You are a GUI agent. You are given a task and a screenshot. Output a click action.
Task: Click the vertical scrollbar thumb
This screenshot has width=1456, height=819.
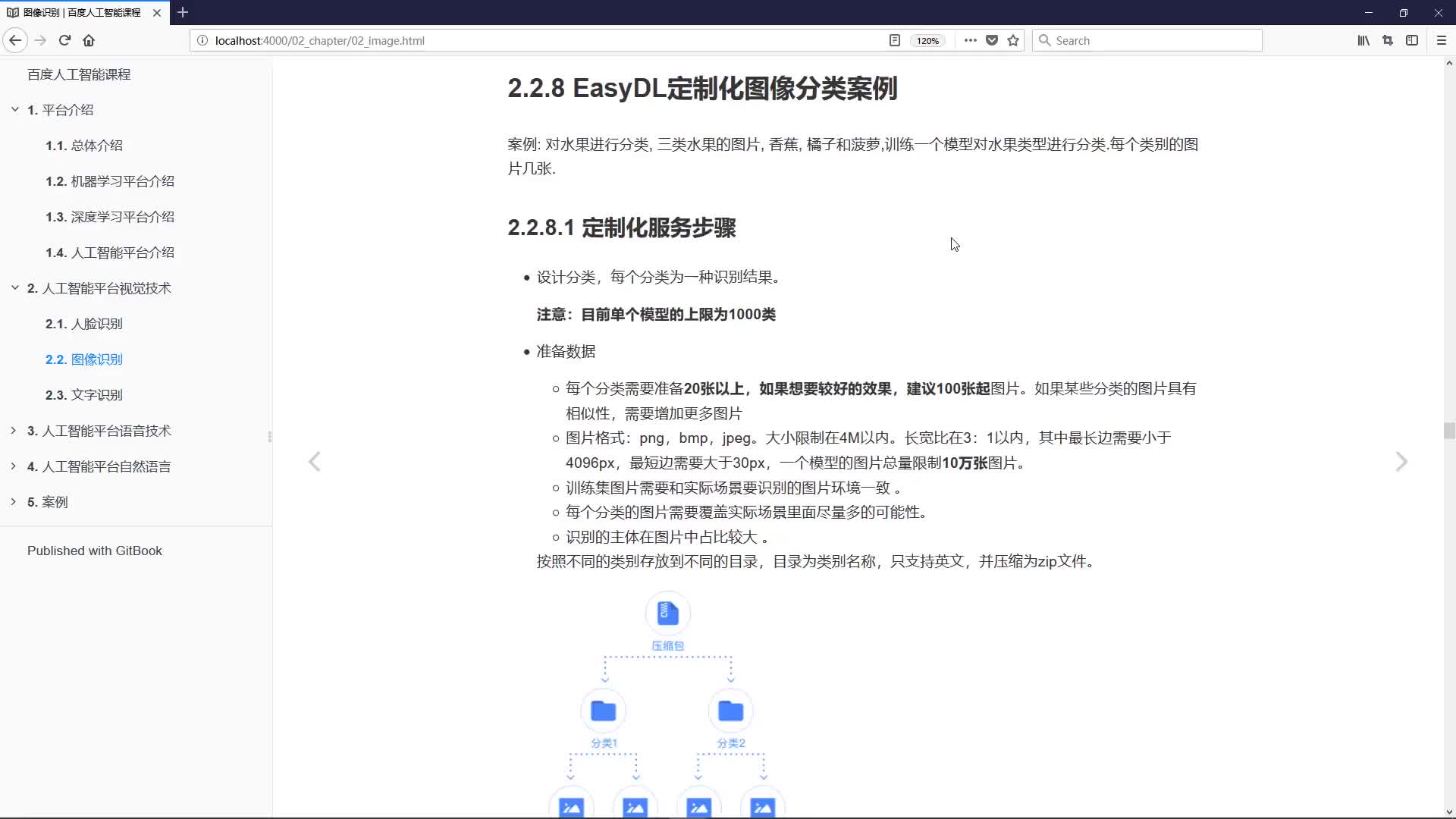click(1449, 431)
